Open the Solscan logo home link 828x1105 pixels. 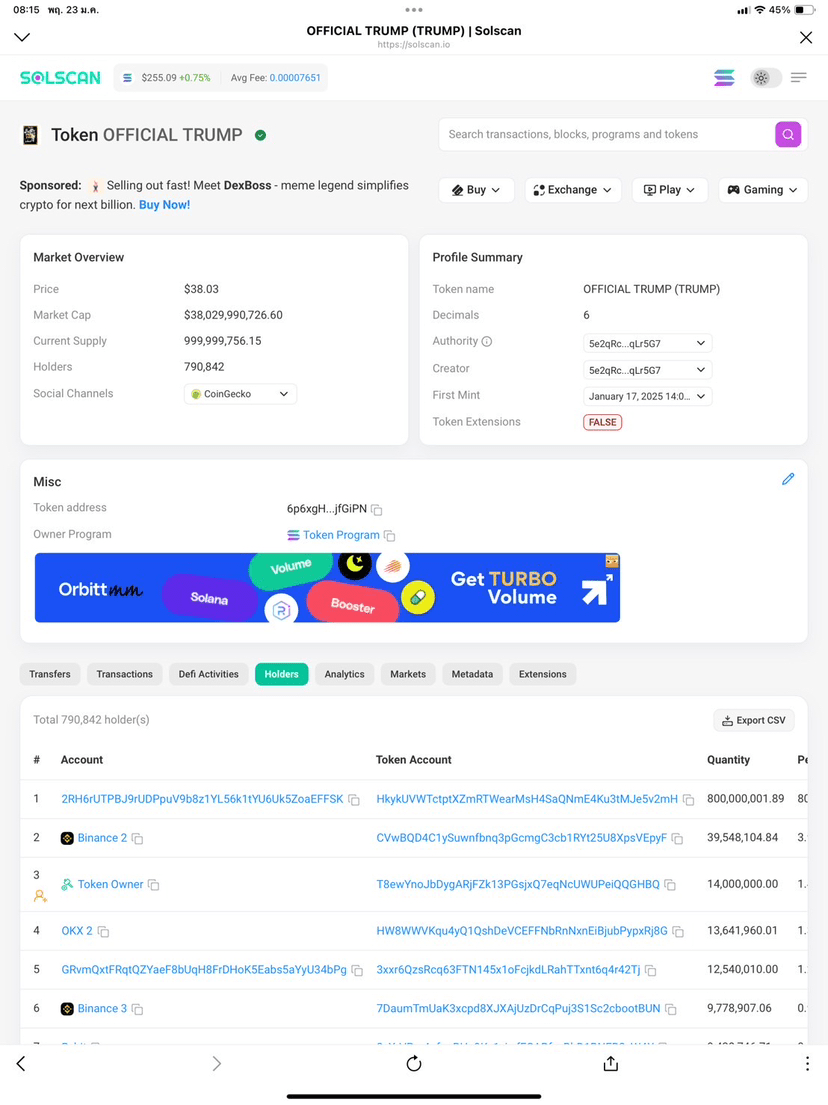point(60,78)
